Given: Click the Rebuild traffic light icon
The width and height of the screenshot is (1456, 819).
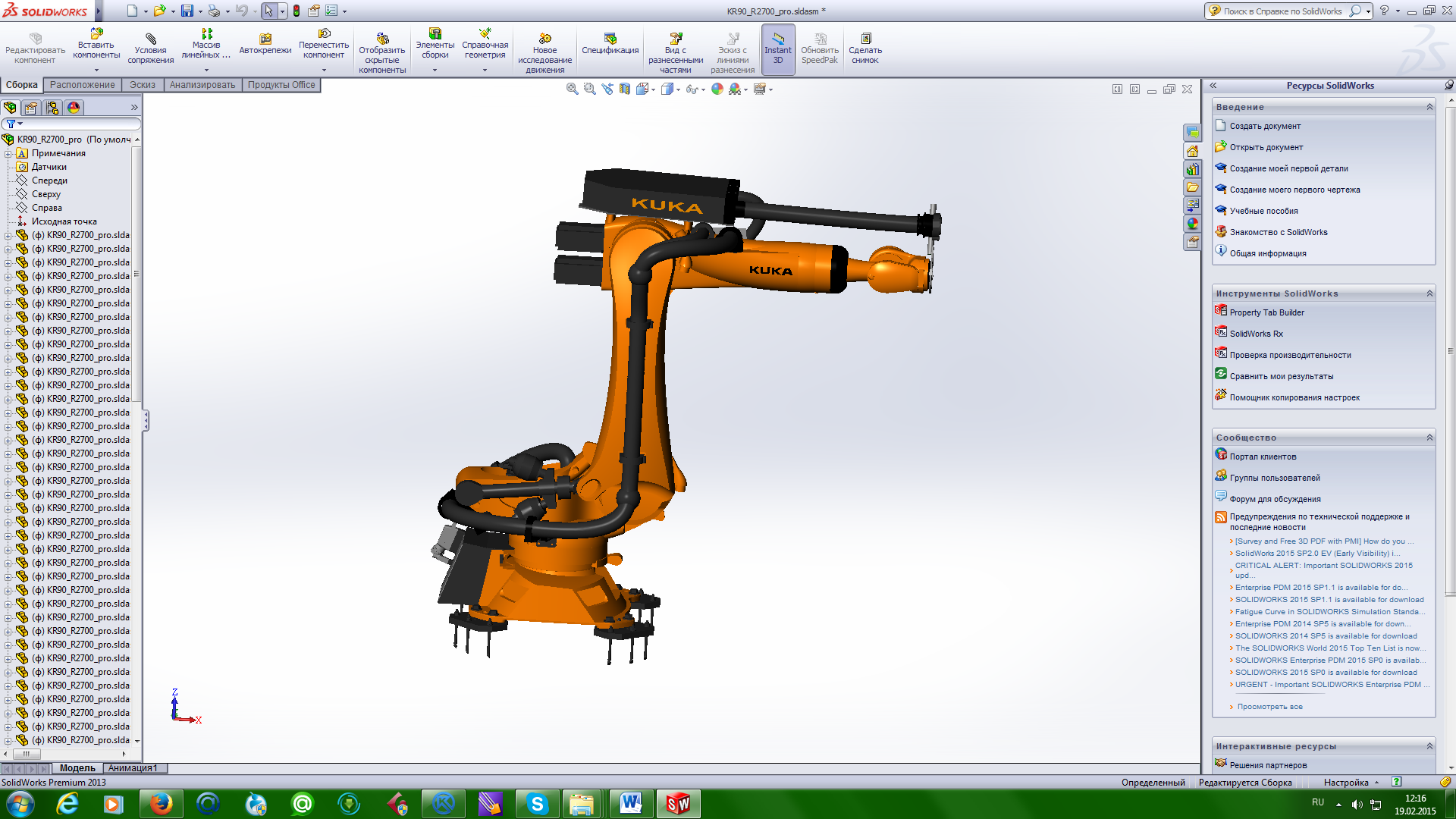Looking at the screenshot, I should [297, 11].
